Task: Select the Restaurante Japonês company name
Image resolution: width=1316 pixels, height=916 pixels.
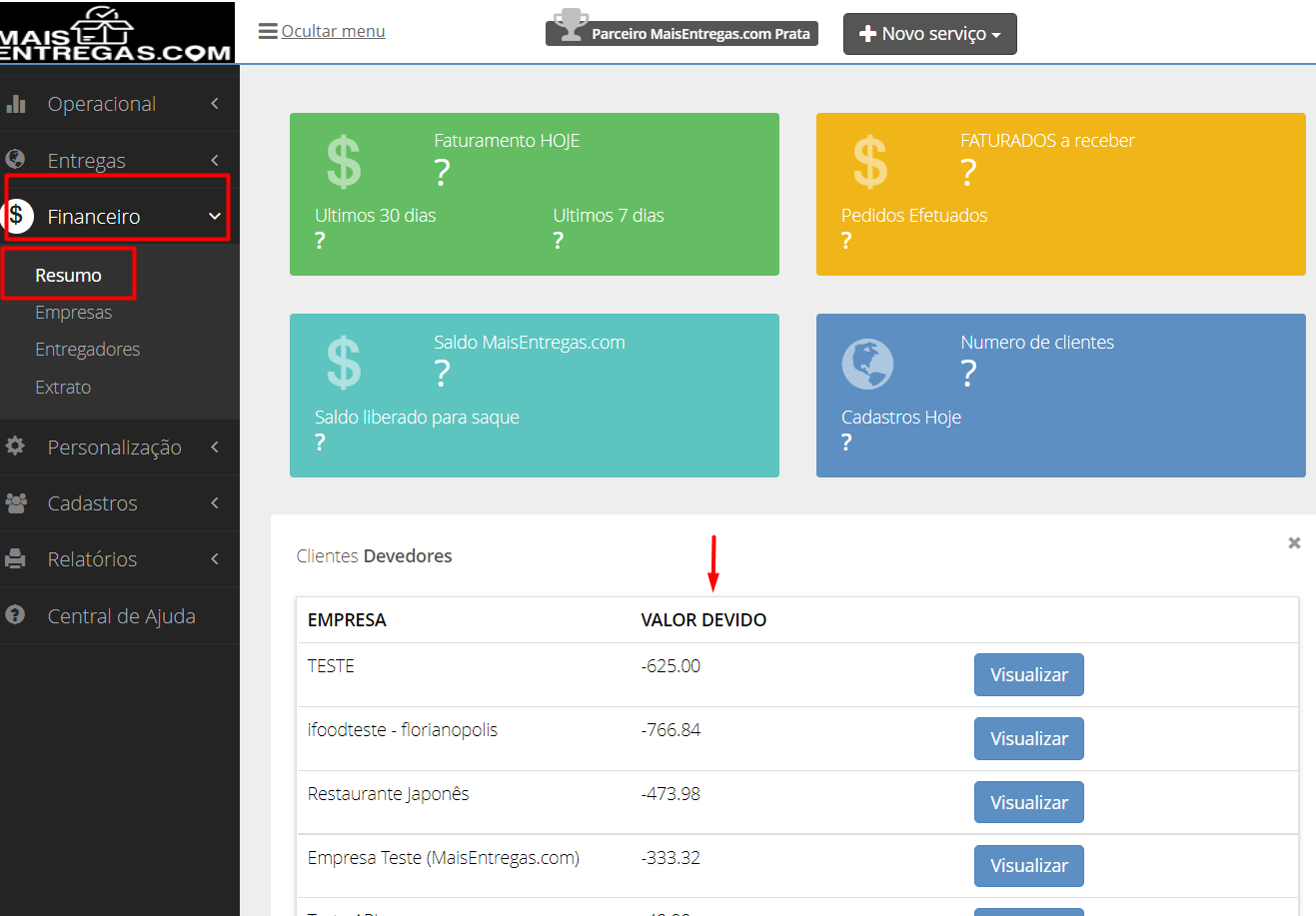Action: 388,794
